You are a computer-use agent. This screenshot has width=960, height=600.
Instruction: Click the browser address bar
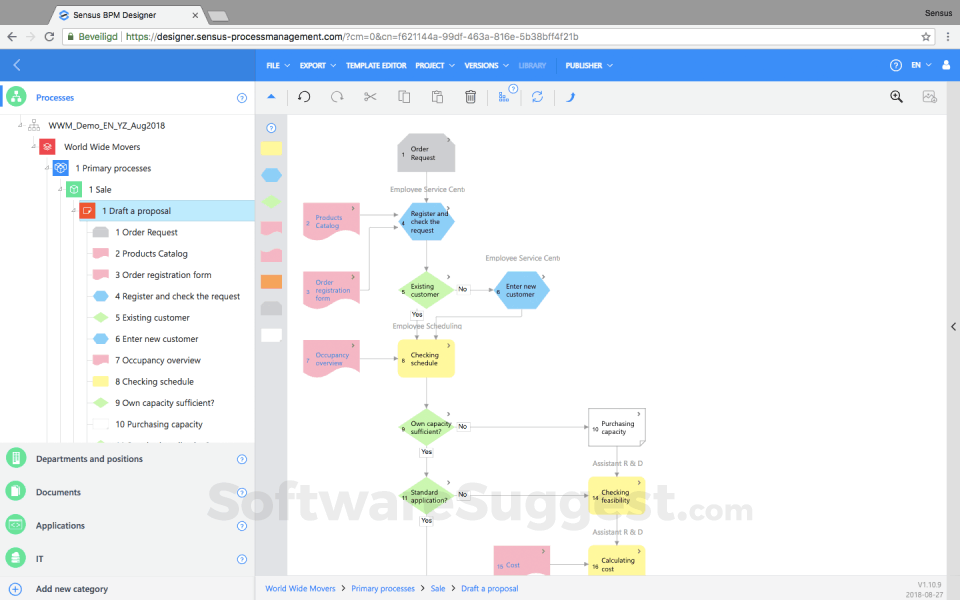pyautogui.click(x=498, y=37)
